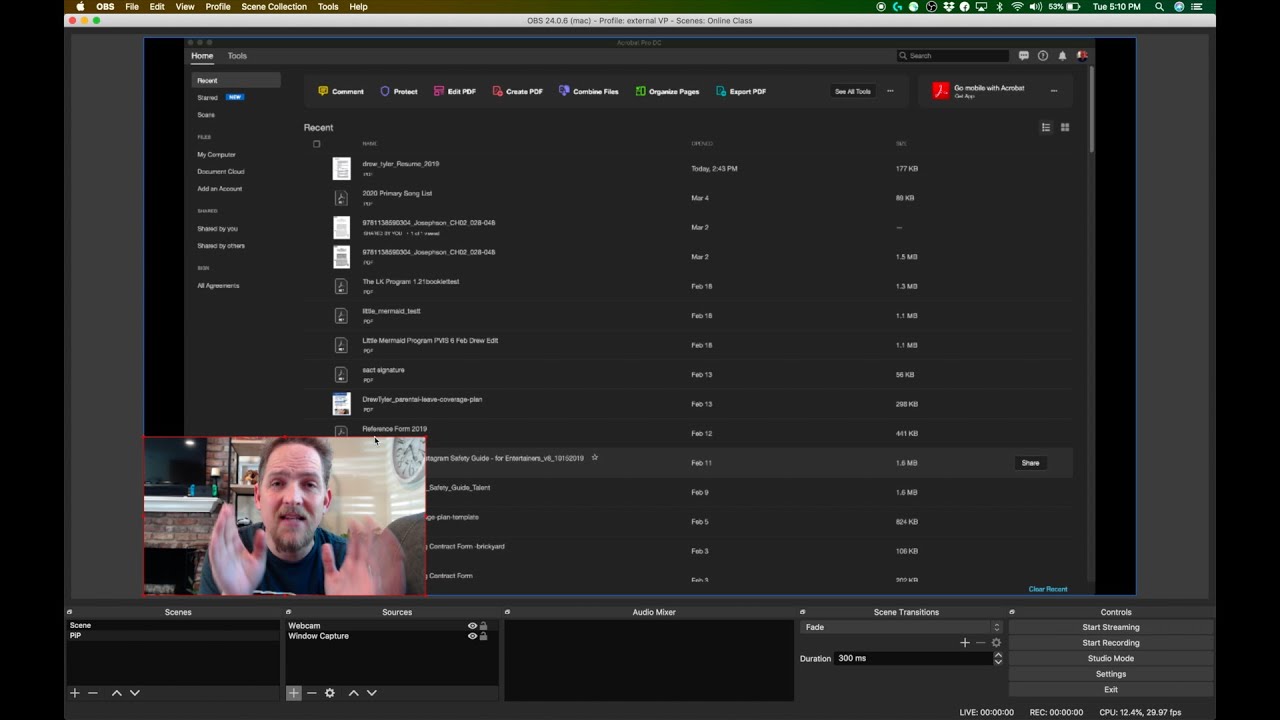Screen dimensions: 1280x720
Task: Open the Apple menu
Action: 80,6
